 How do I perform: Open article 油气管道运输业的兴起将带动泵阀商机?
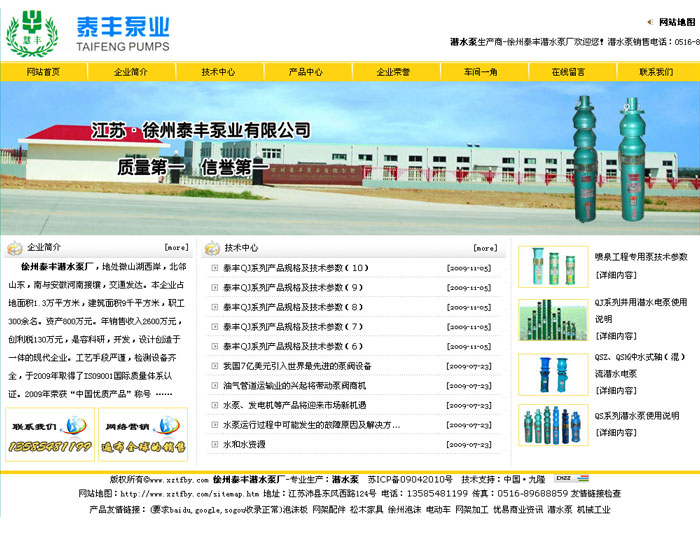tap(294, 386)
